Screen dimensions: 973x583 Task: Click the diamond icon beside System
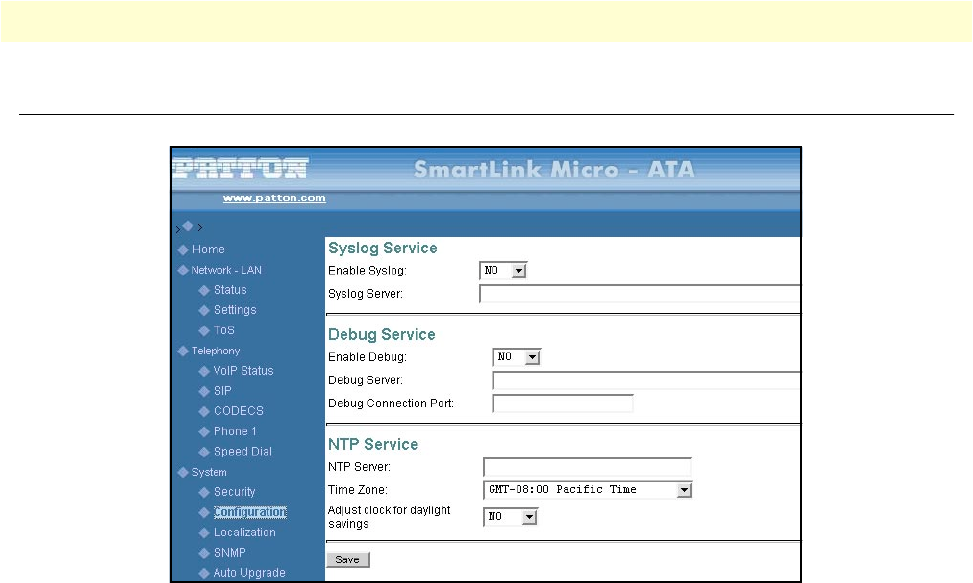(183, 473)
